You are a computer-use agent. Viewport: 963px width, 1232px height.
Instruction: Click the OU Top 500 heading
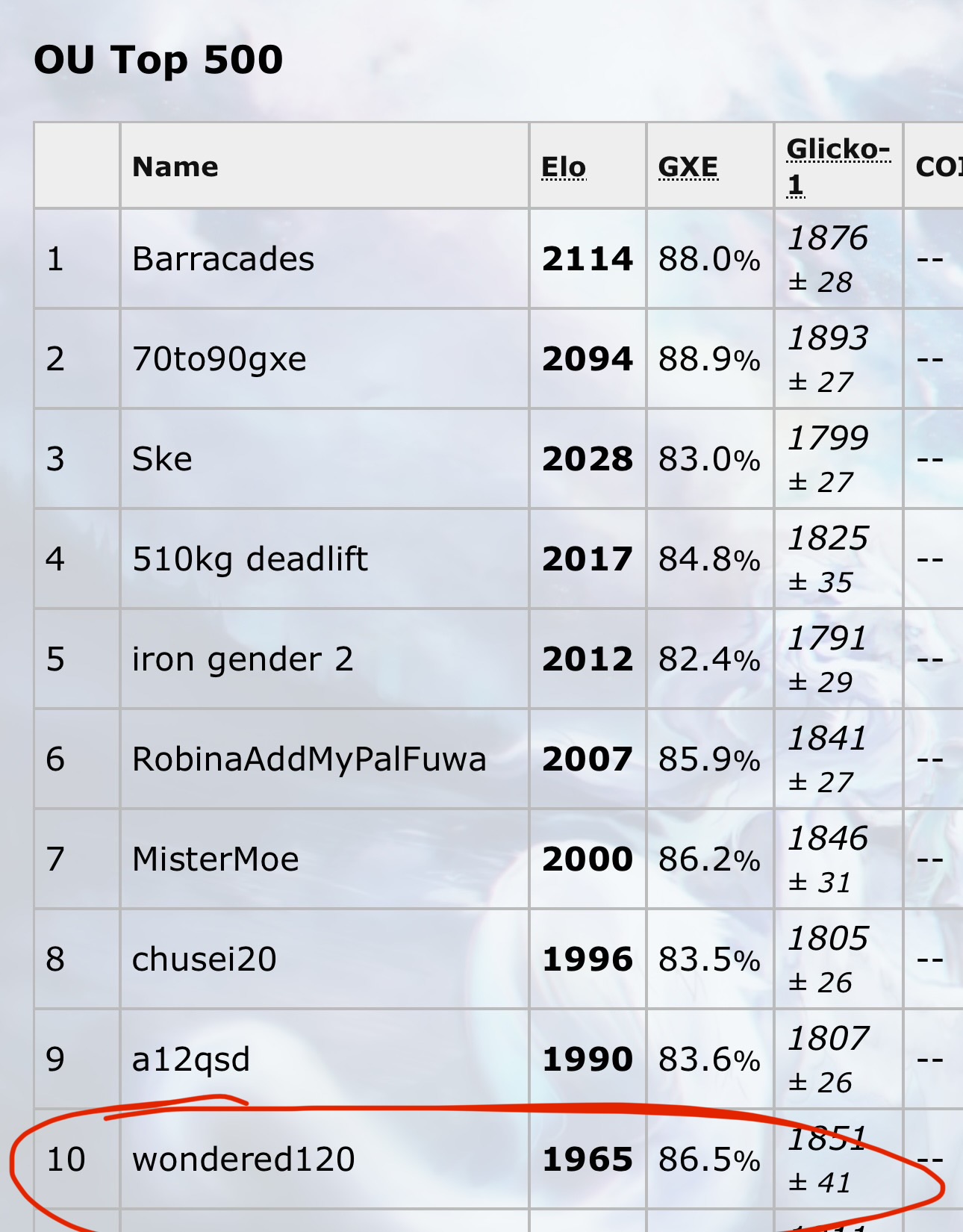coord(158,60)
